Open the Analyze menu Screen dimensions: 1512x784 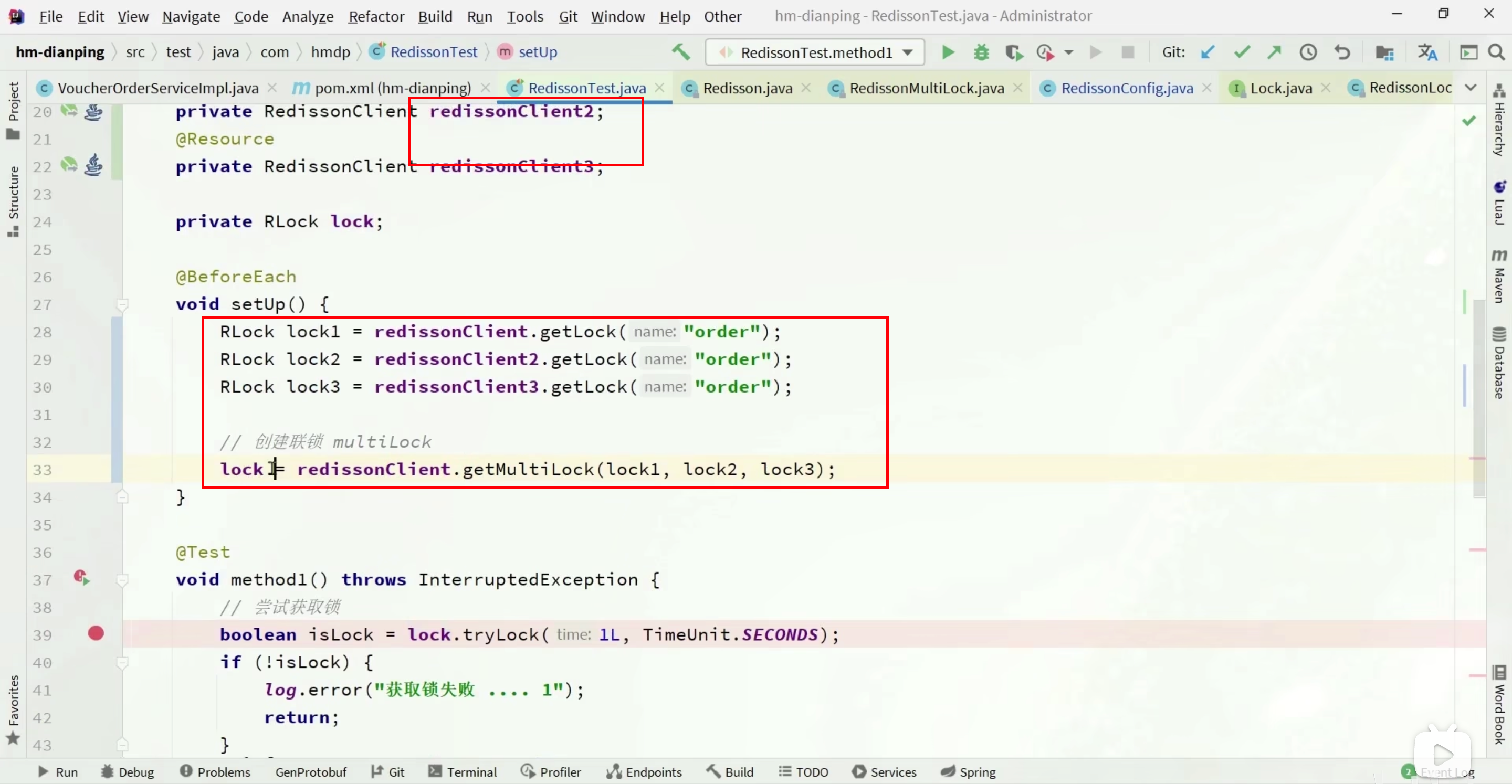[308, 16]
